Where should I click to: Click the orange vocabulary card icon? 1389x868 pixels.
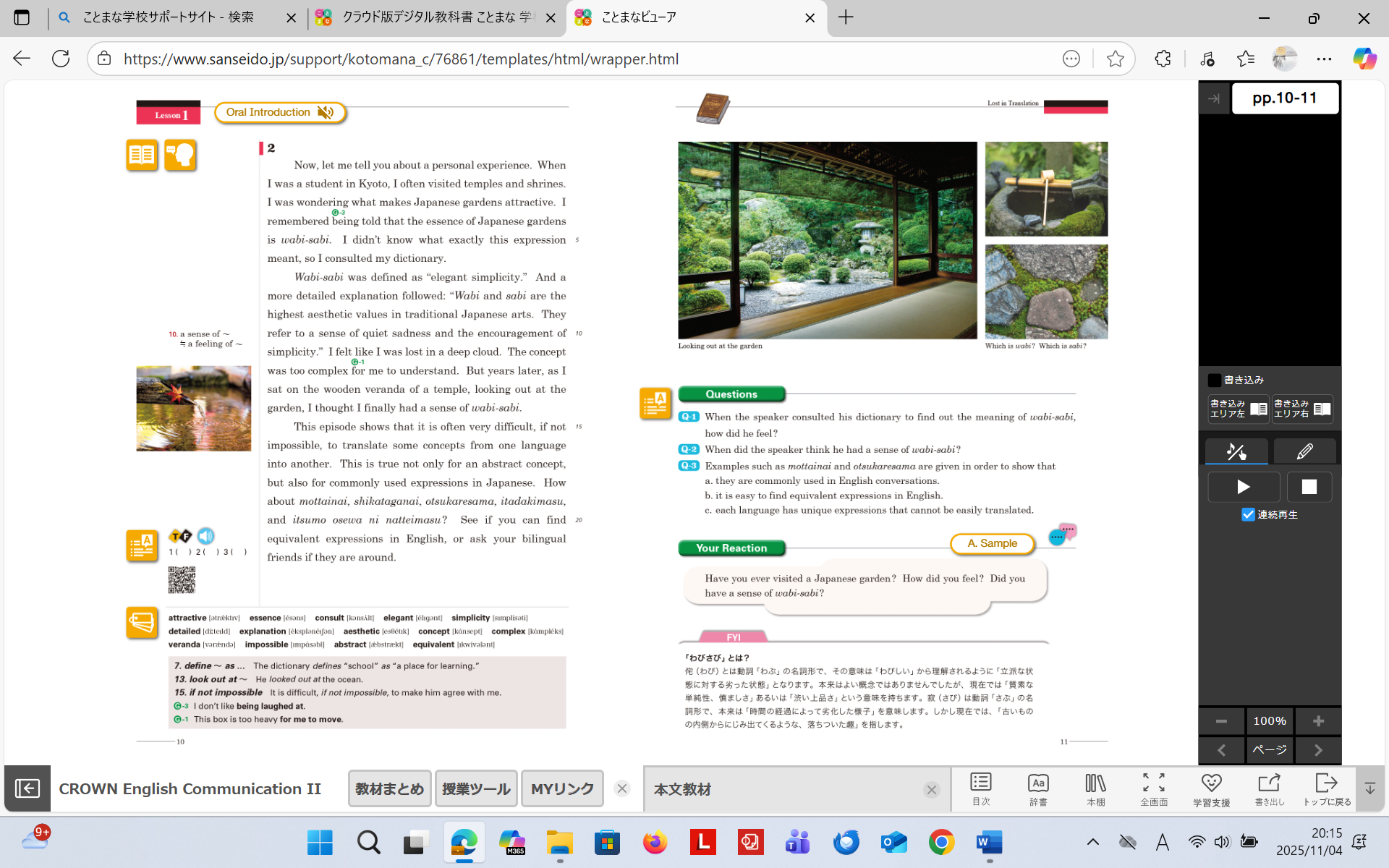coord(142,622)
